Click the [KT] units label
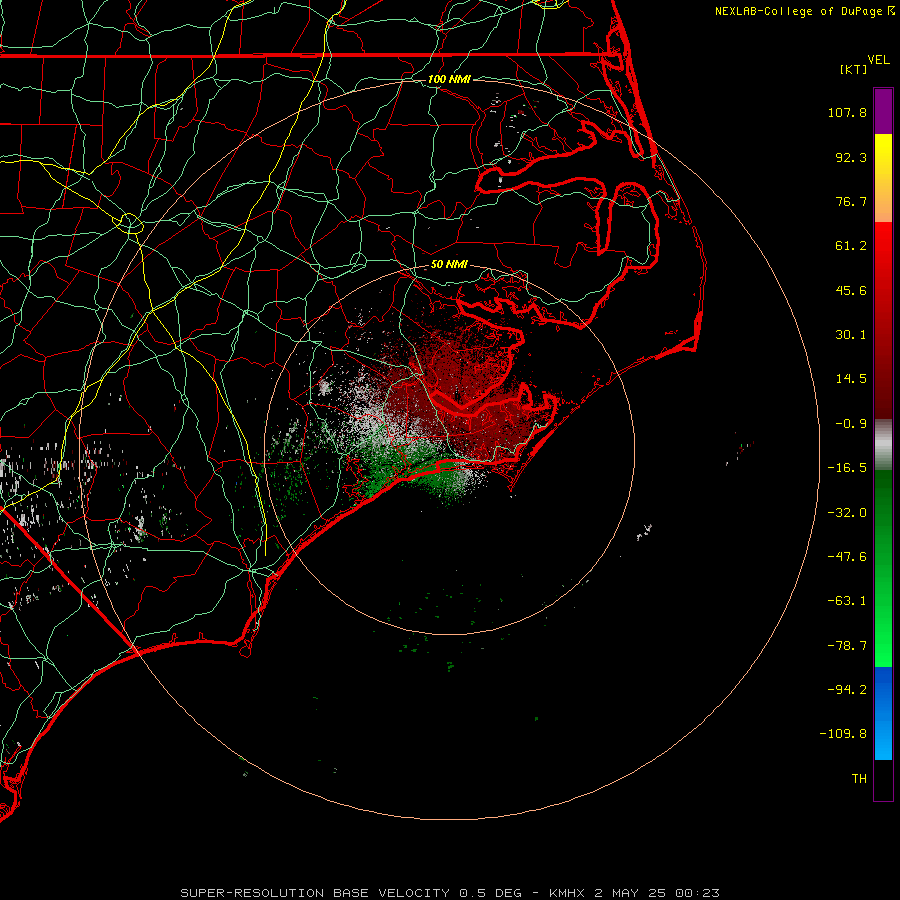Screen dimensions: 900x900 coord(854,69)
